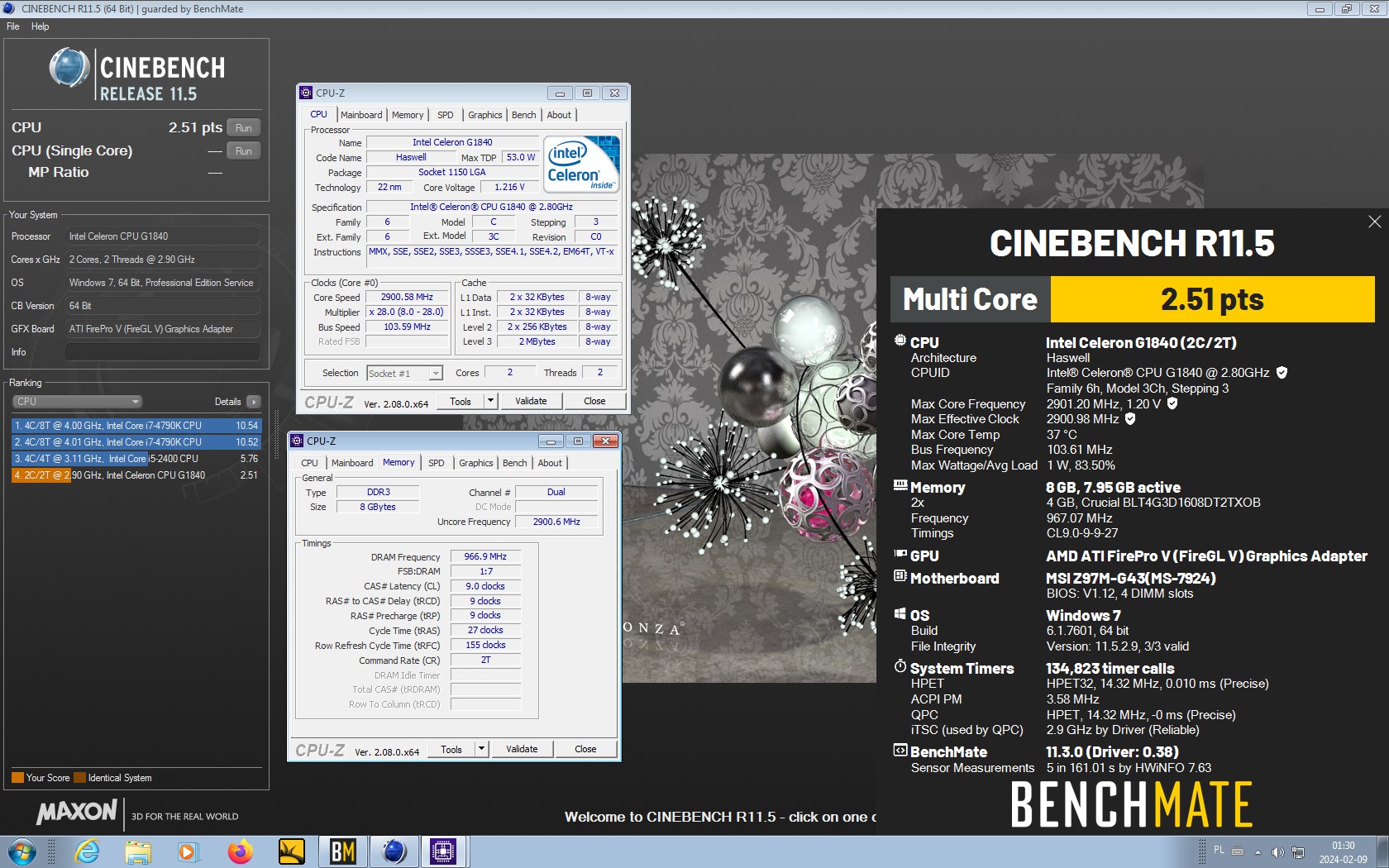Click the verified shield after 1.20 V
The image size is (1389, 868).
(x=1172, y=403)
